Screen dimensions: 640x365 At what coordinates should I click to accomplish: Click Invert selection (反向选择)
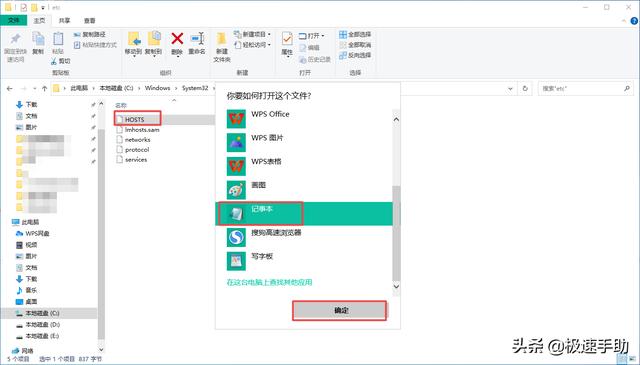click(355, 55)
